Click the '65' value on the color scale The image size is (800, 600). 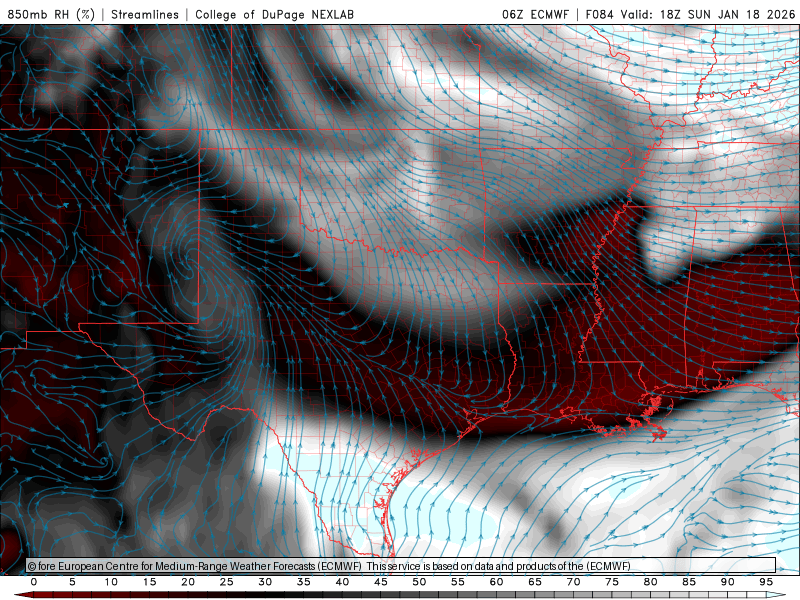[535, 582]
